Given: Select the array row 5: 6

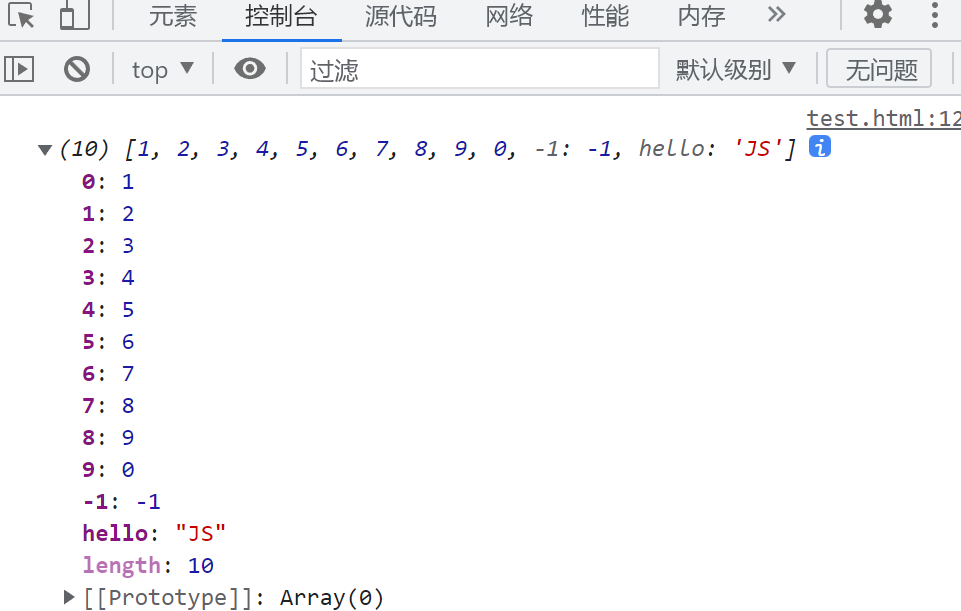Looking at the screenshot, I should click(x=108, y=341).
